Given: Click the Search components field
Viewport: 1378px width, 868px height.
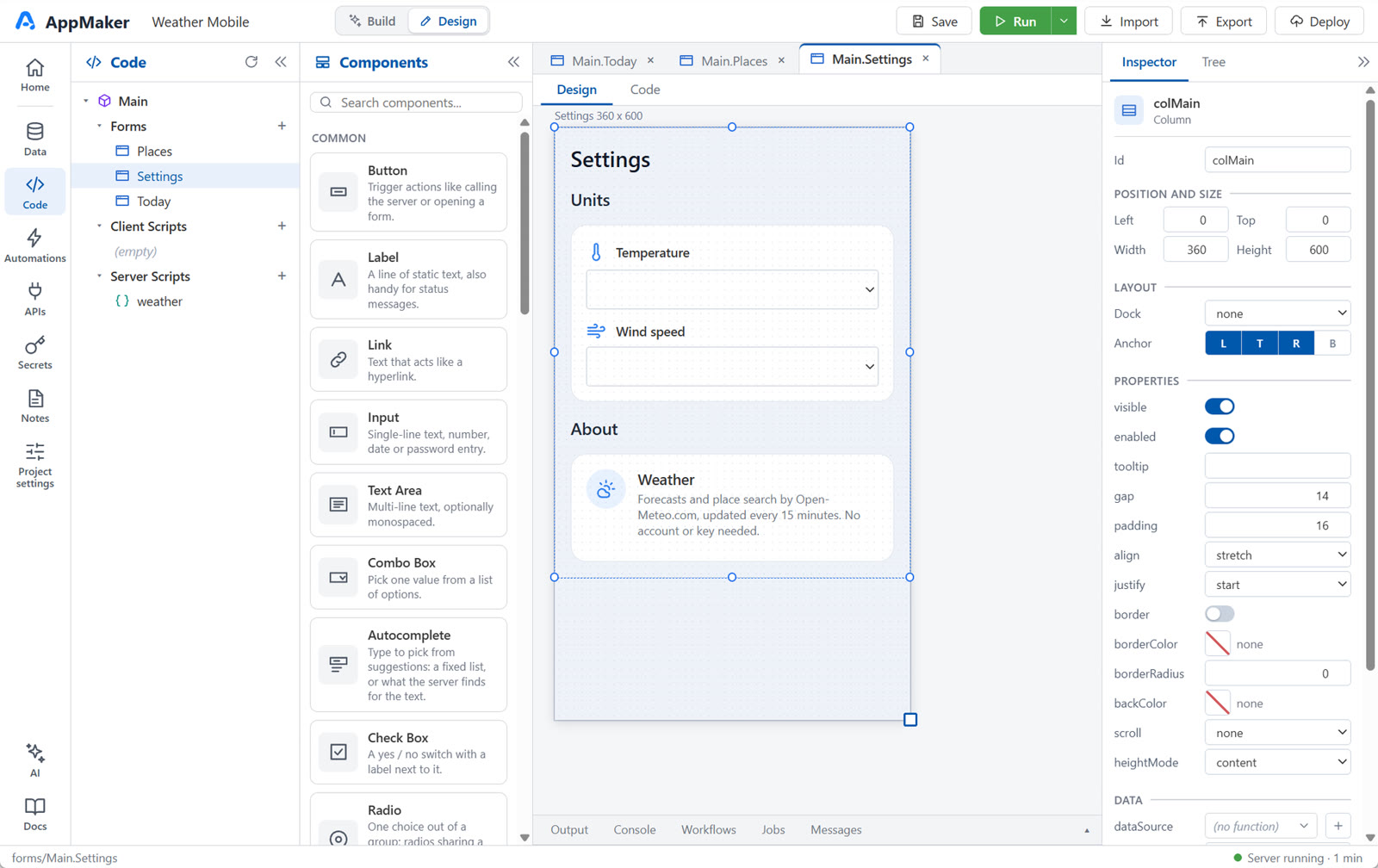Looking at the screenshot, I should (416, 102).
